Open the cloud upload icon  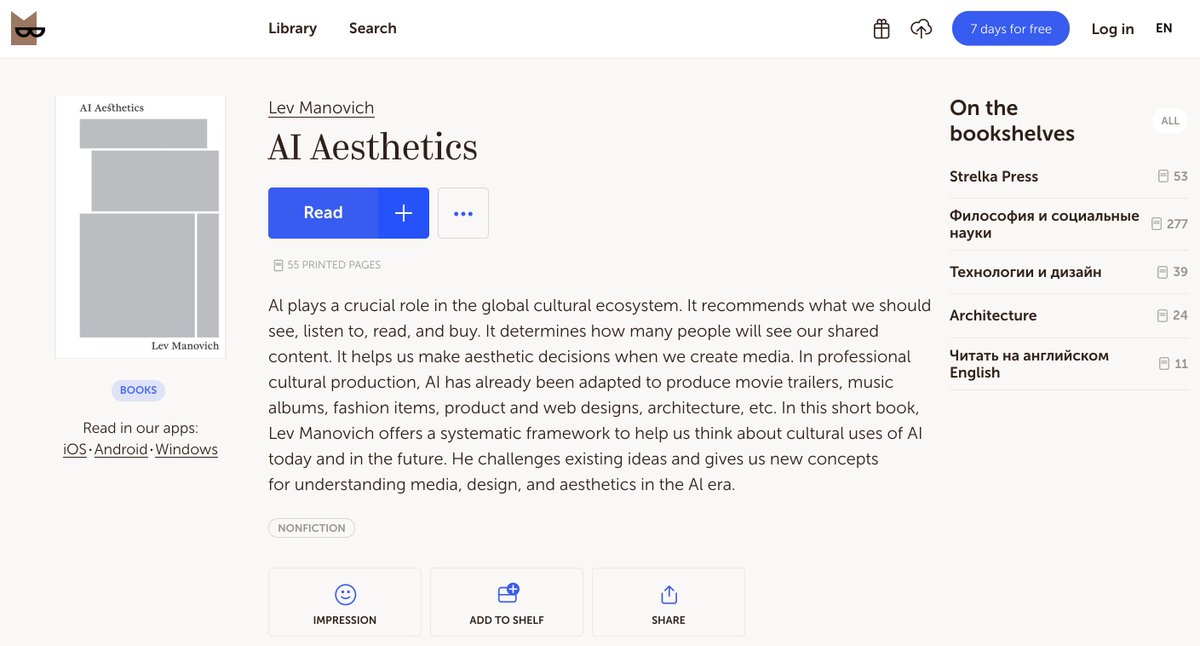[x=921, y=29]
